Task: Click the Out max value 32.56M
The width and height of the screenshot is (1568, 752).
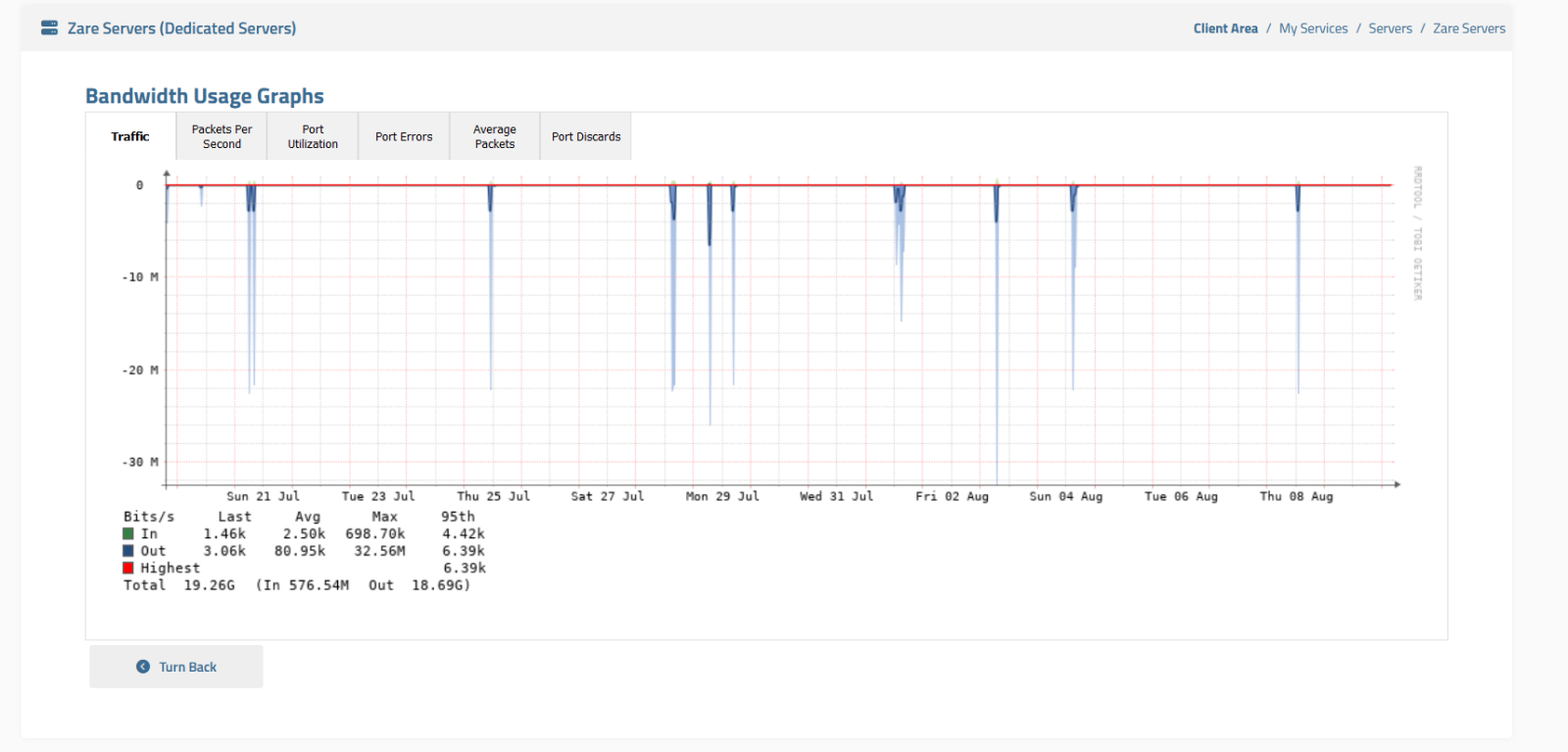Action: coord(379,551)
